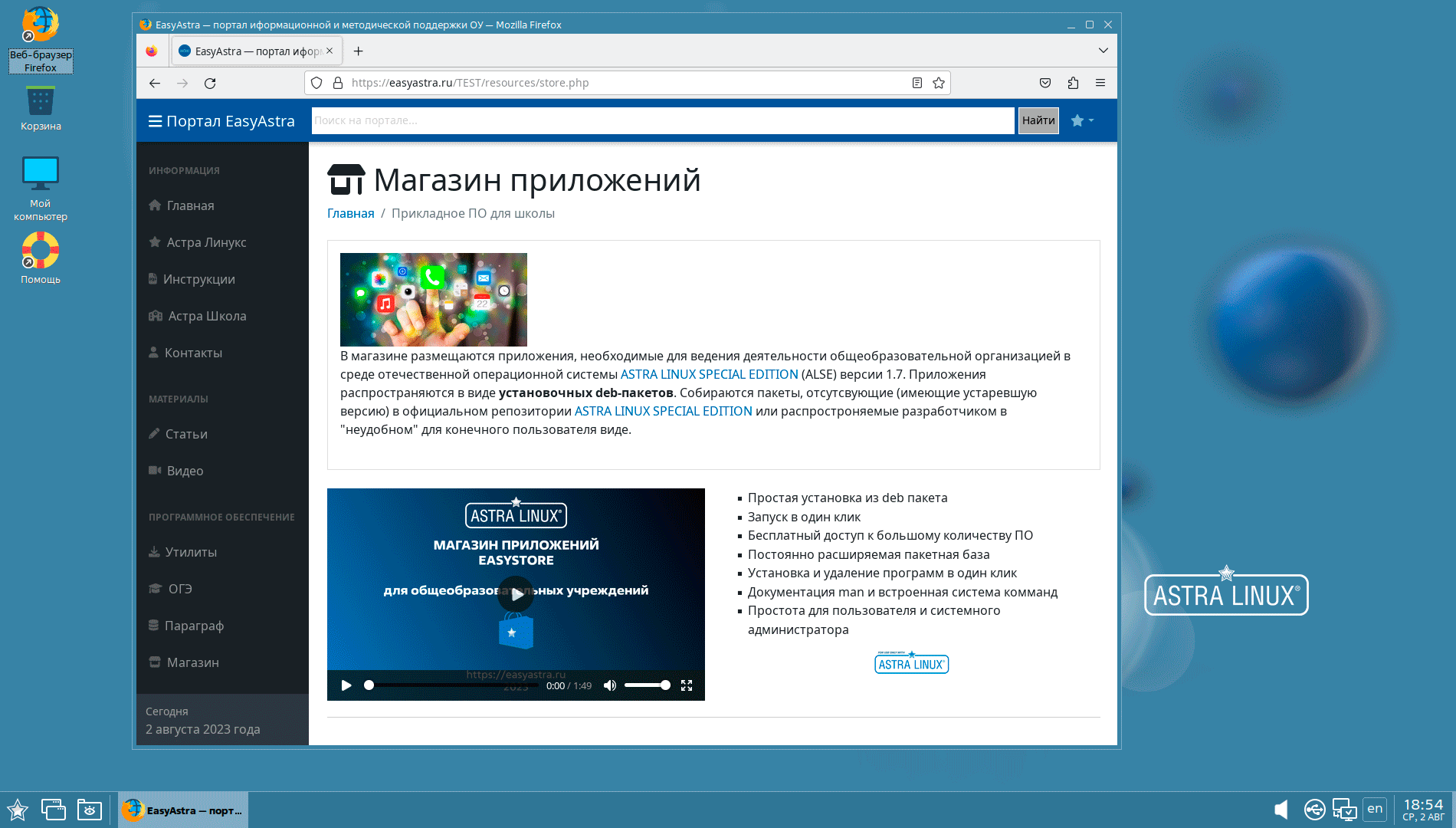The height and width of the screenshot is (828, 1456).
Task: Open the Корзина desktop icon
Action: click(41, 108)
